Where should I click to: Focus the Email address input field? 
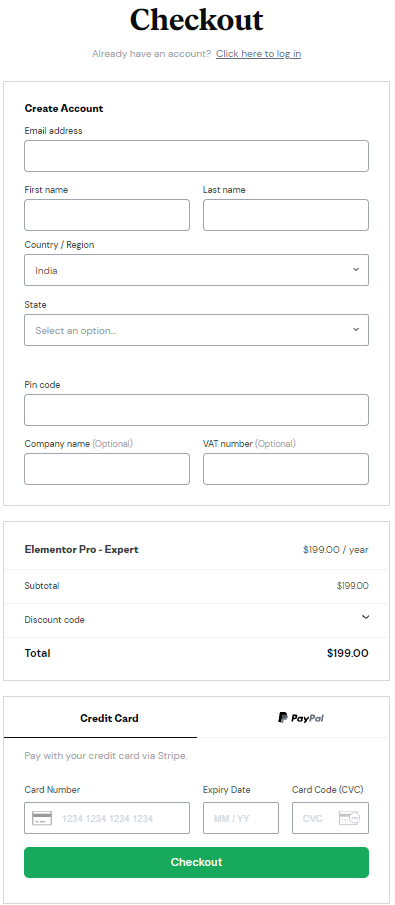tap(196, 156)
